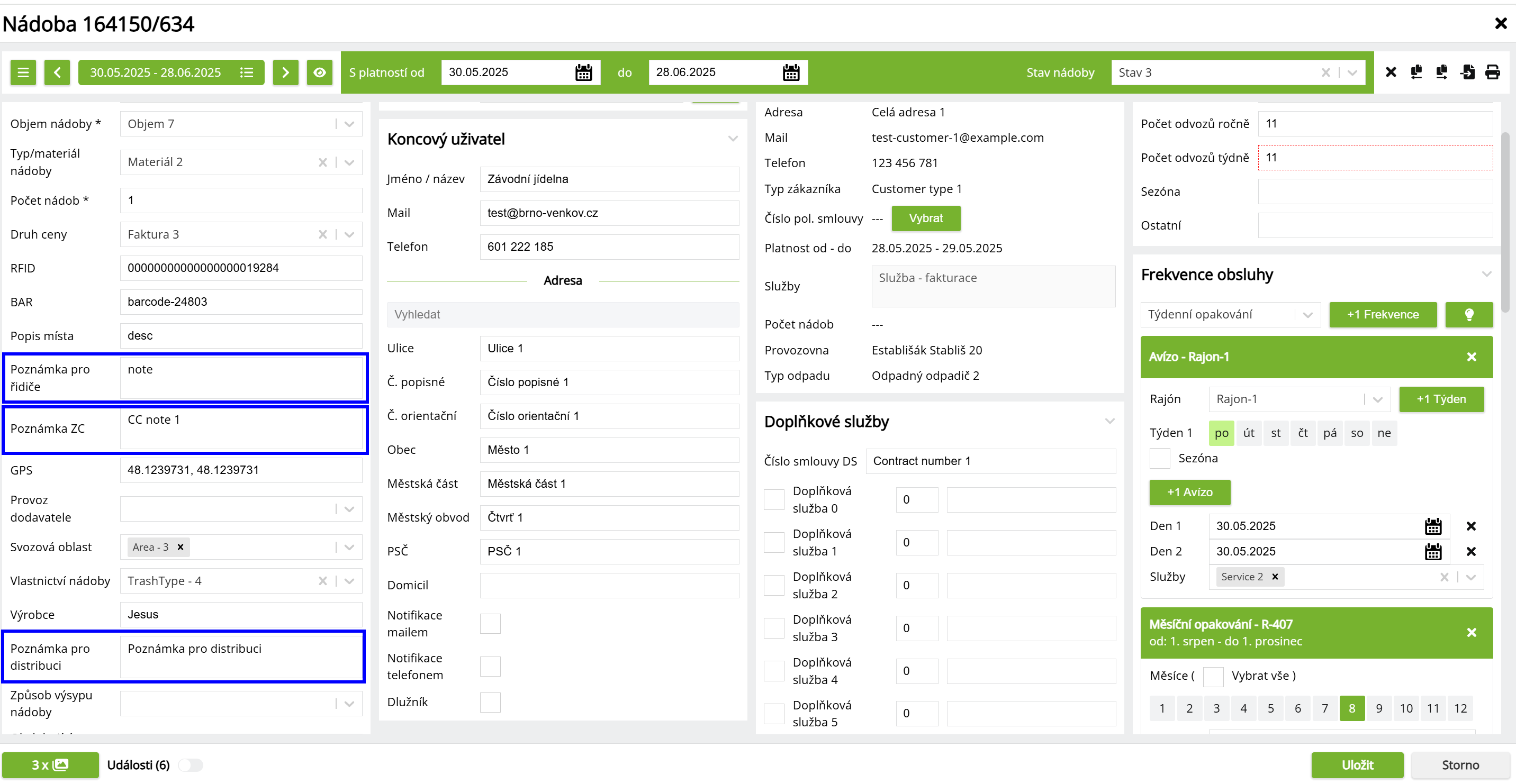
Task: Click copy-with-left-arrow icon in toolbar
Action: [1416, 72]
